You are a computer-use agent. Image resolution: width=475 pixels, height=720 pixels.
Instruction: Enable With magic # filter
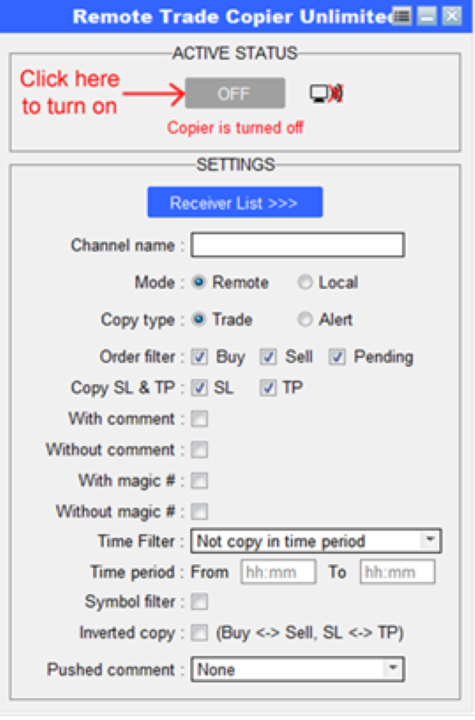tap(199, 481)
